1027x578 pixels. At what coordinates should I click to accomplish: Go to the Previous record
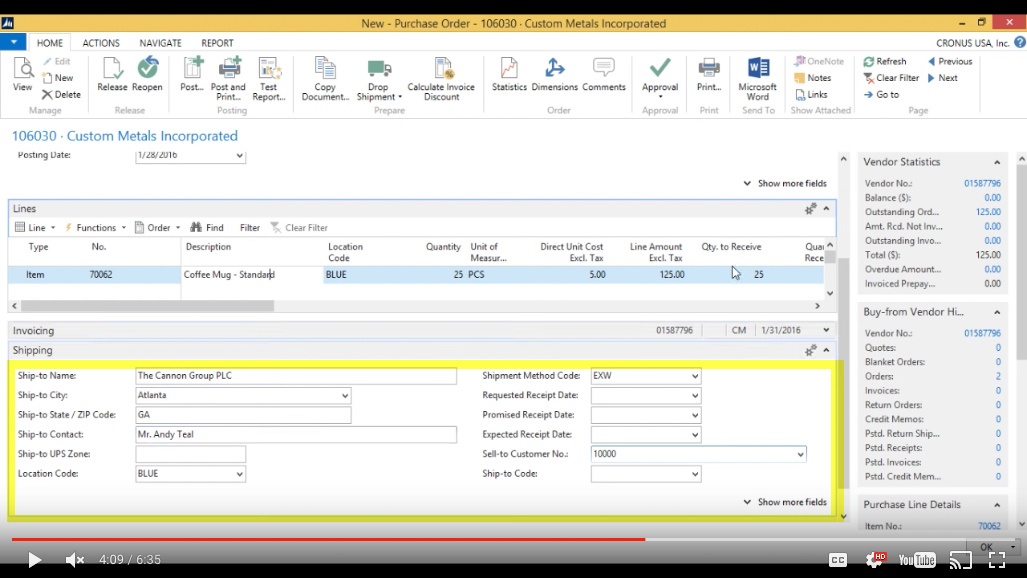pos(950,62)
